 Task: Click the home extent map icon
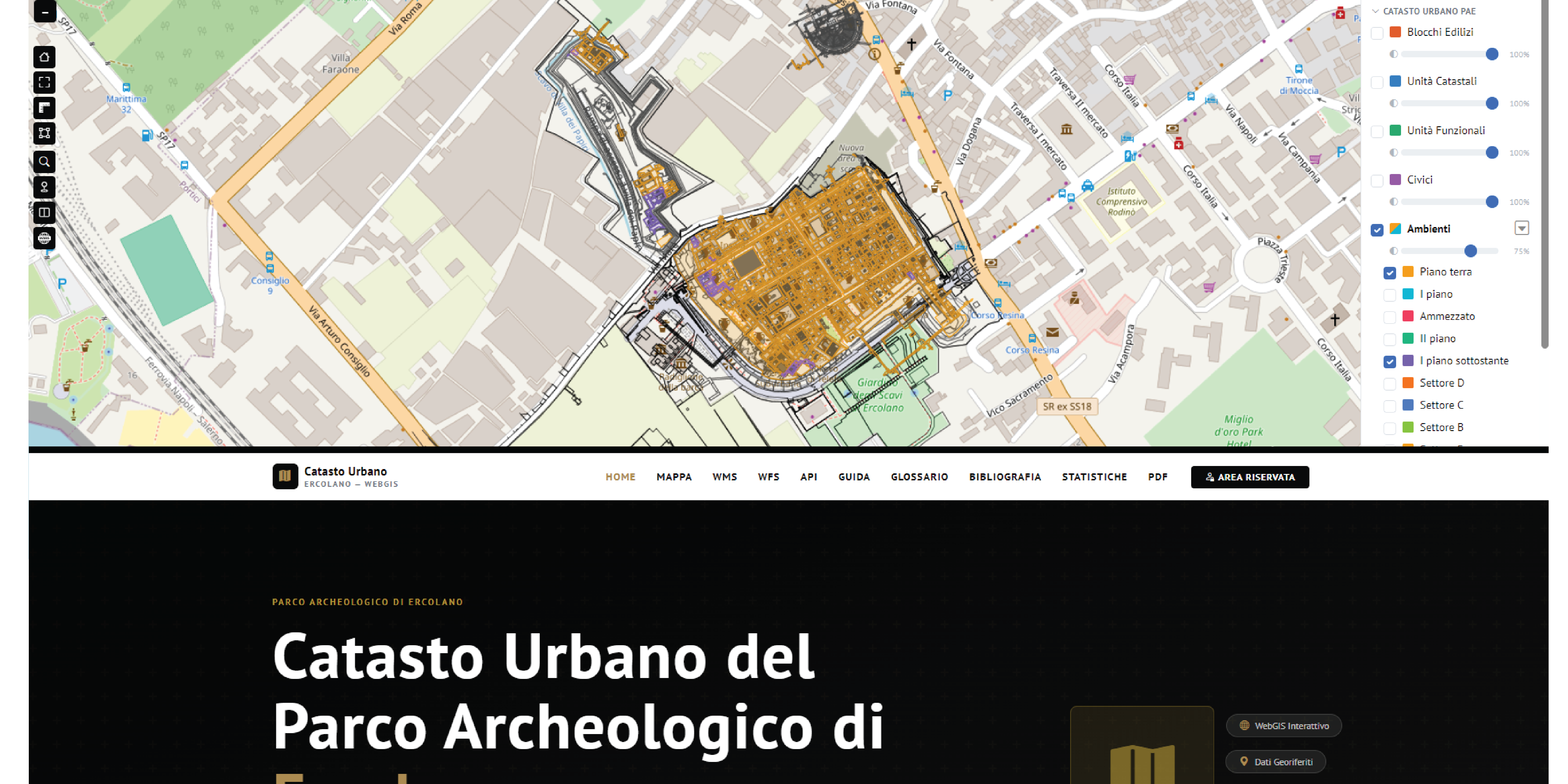click(44, 57)
